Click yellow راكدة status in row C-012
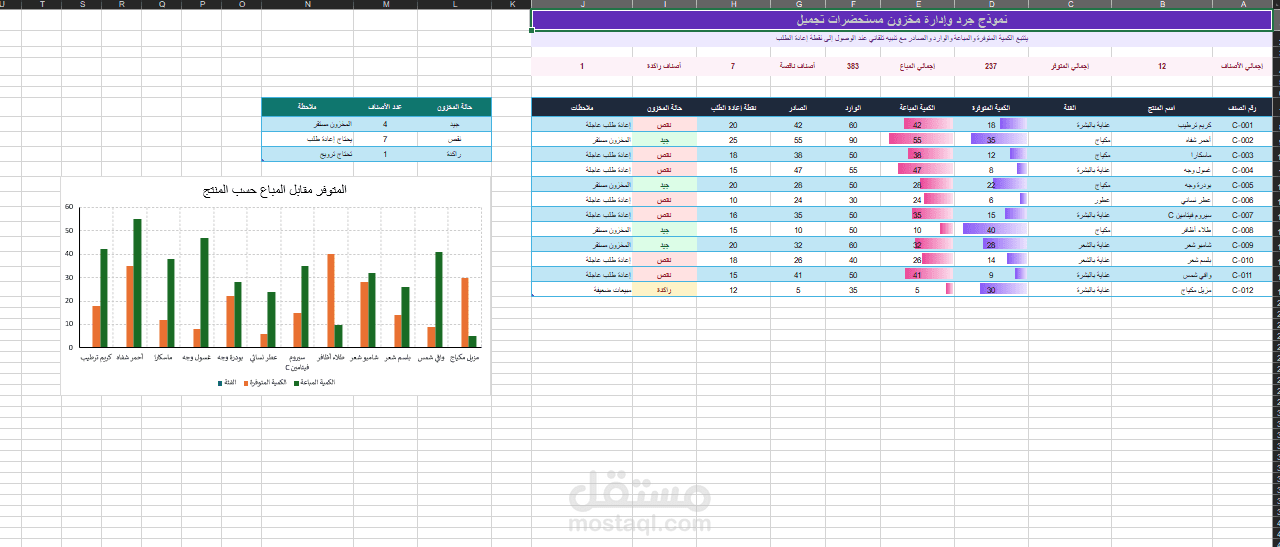Screen dimensions: 1280x547 pyautogui.click(x=664, y=289)
